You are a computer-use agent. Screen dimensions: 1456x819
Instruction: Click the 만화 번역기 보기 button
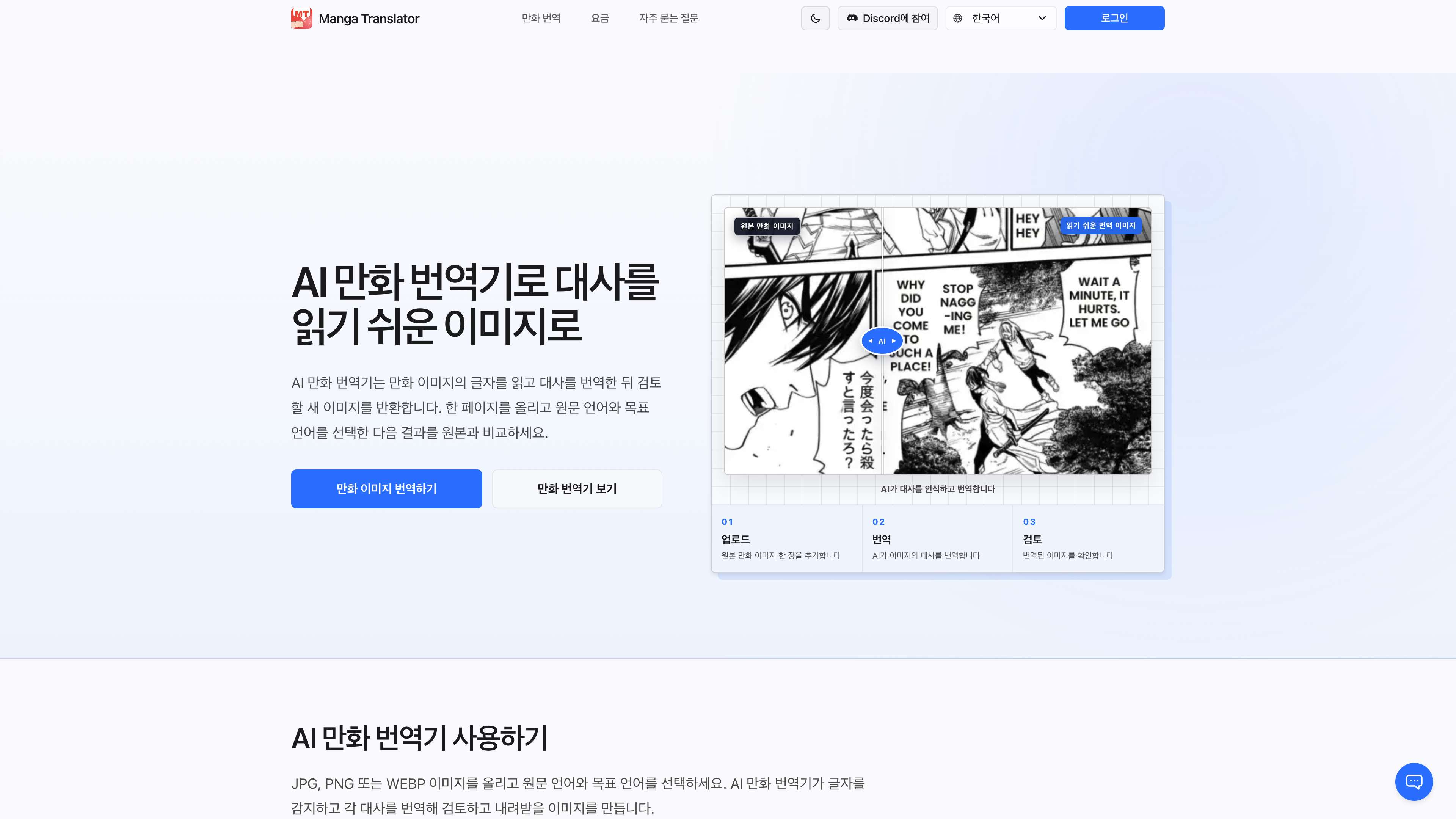[576, 488]
